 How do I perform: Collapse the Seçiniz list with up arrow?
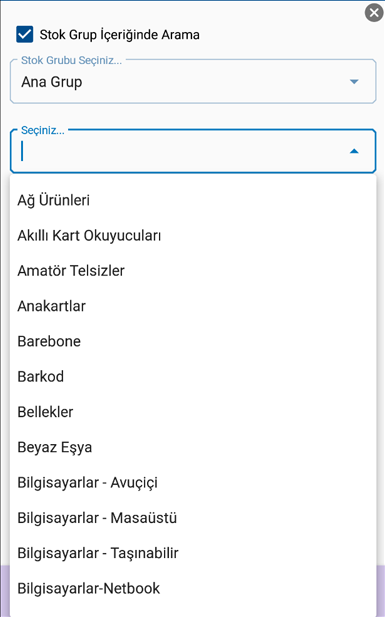pos(354,151)
